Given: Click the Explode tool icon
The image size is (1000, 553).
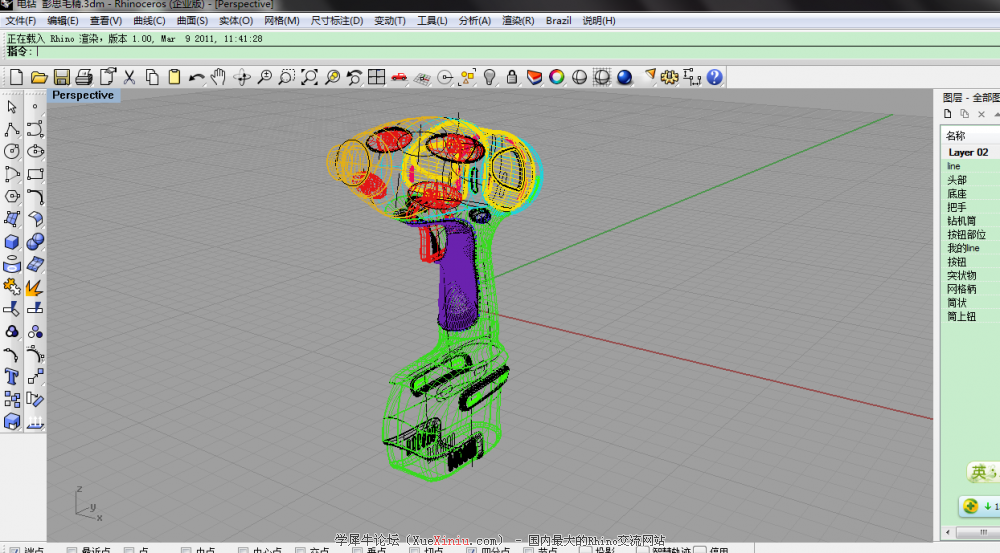Looking at the screenshot, I should [35, 287].
